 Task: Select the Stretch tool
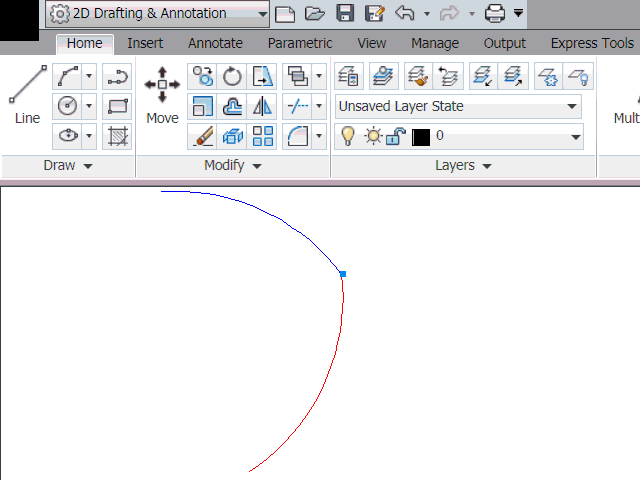pos(262,76)
